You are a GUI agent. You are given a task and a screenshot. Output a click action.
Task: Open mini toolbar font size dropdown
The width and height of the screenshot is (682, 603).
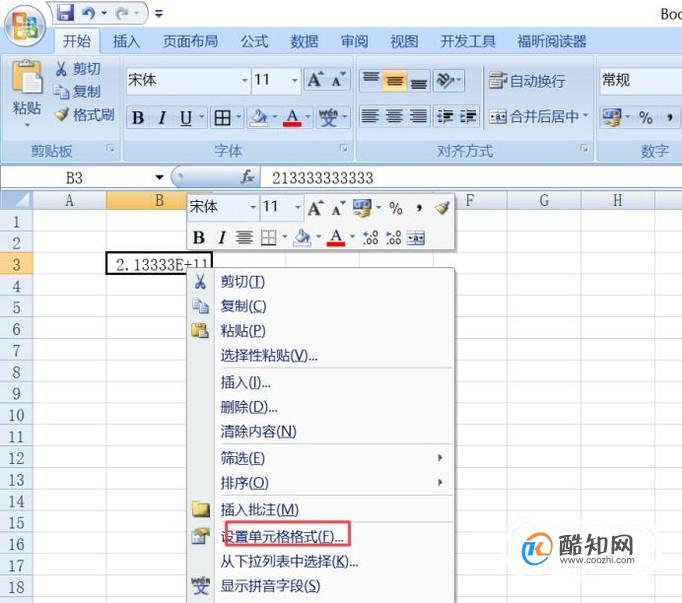pos(298,207)
